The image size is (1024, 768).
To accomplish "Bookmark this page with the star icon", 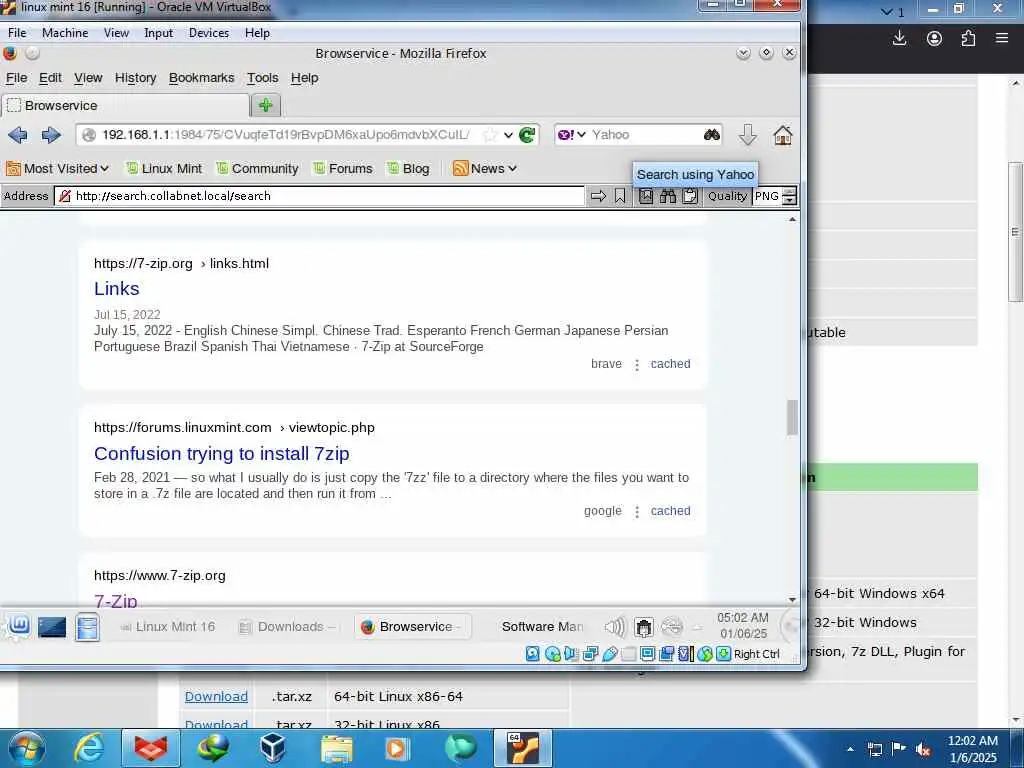I will (x=489, y=135).
